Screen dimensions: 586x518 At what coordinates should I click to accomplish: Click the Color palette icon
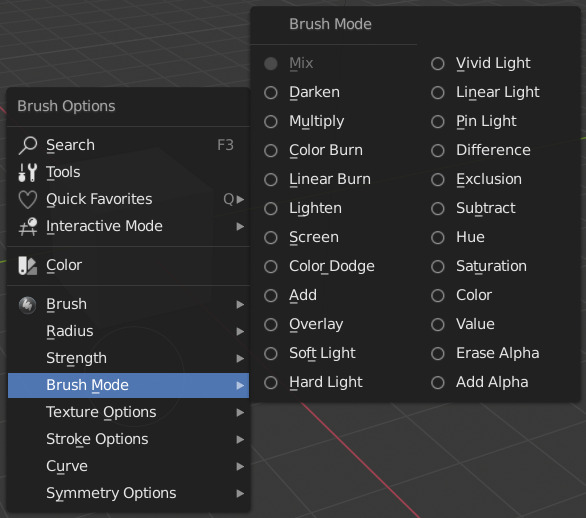coord(28,265)
